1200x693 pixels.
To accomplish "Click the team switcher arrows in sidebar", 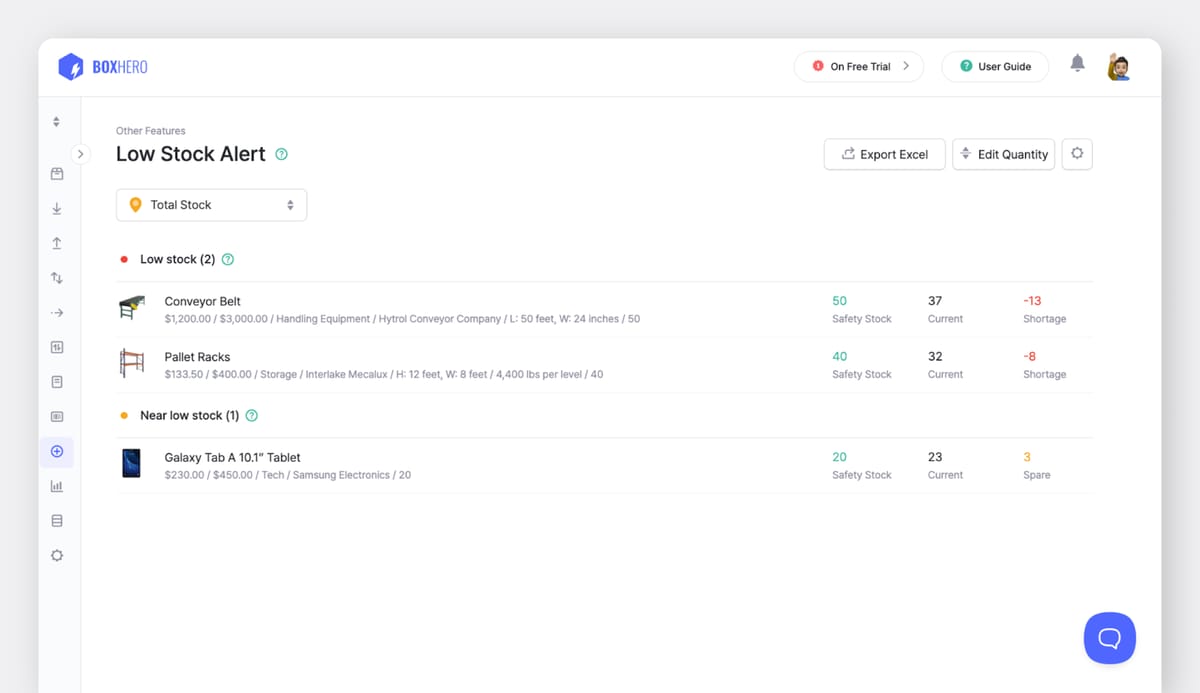I will point(56,122).
